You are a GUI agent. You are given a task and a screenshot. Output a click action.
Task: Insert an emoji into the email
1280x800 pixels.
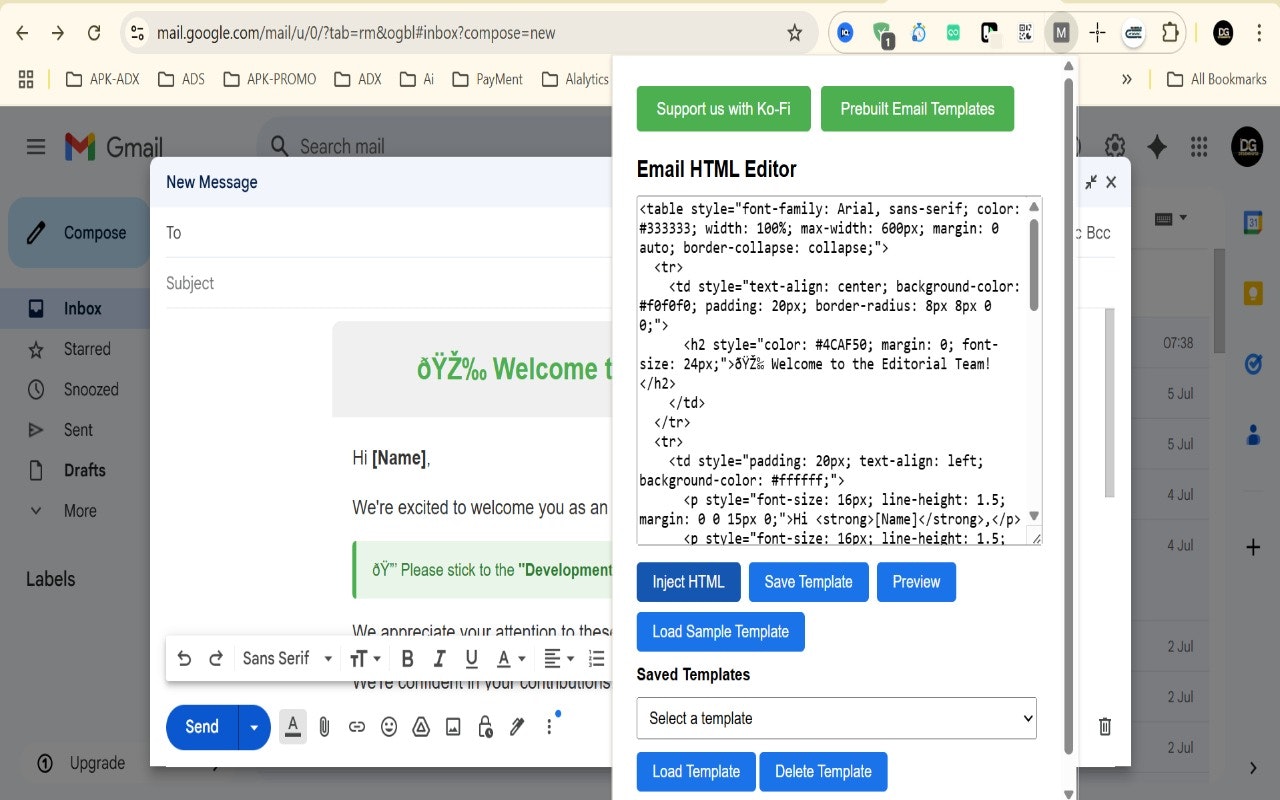[x=388, y=726]
